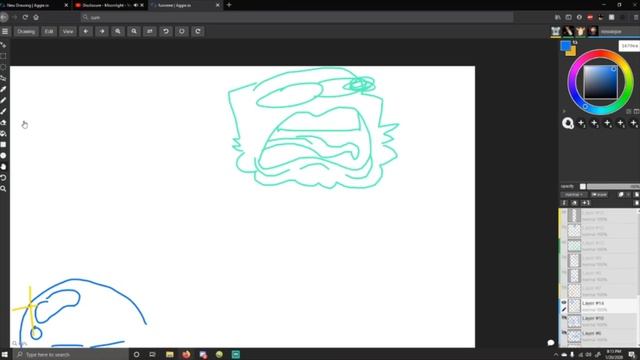This screenshot has width=640, height=360.
Task: Add brush preset in slot 2
Action: [582, 123]
